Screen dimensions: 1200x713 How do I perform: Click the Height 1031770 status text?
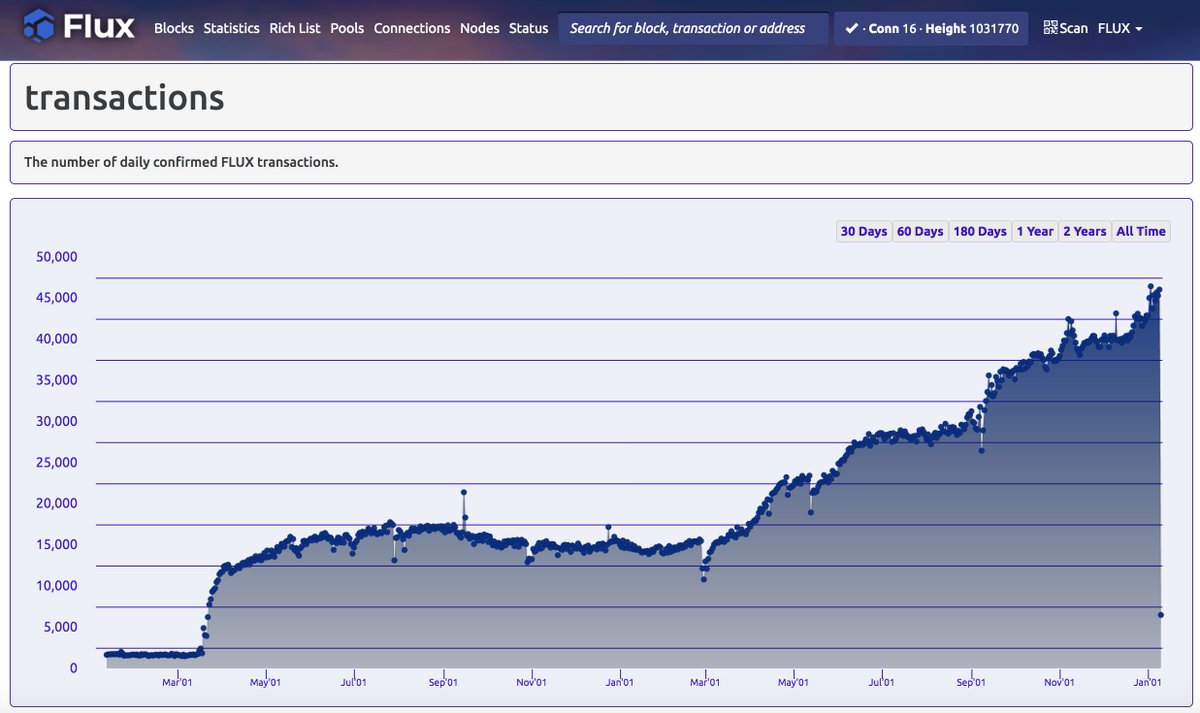pos(972,28)
